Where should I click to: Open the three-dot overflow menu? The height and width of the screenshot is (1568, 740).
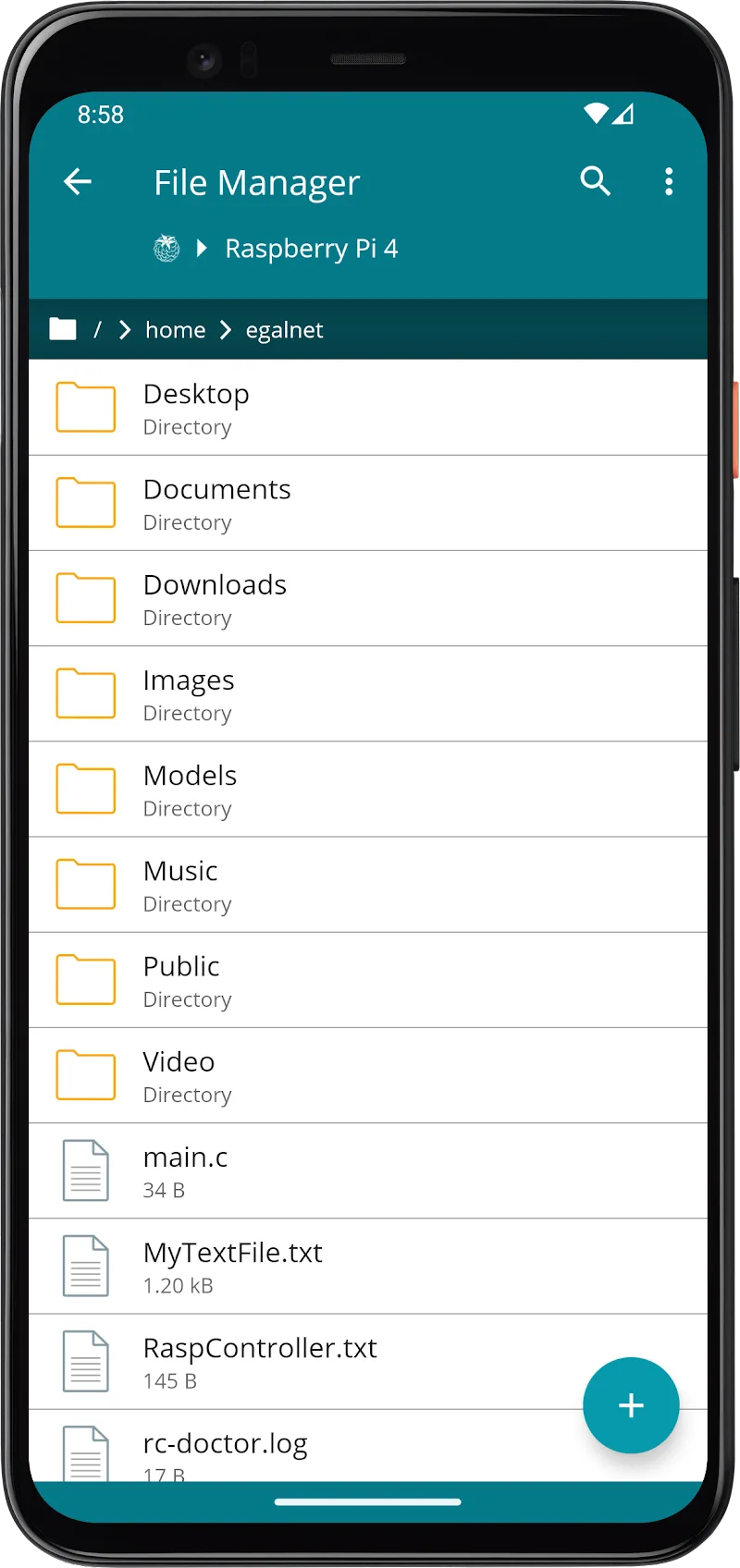(669, 182)
